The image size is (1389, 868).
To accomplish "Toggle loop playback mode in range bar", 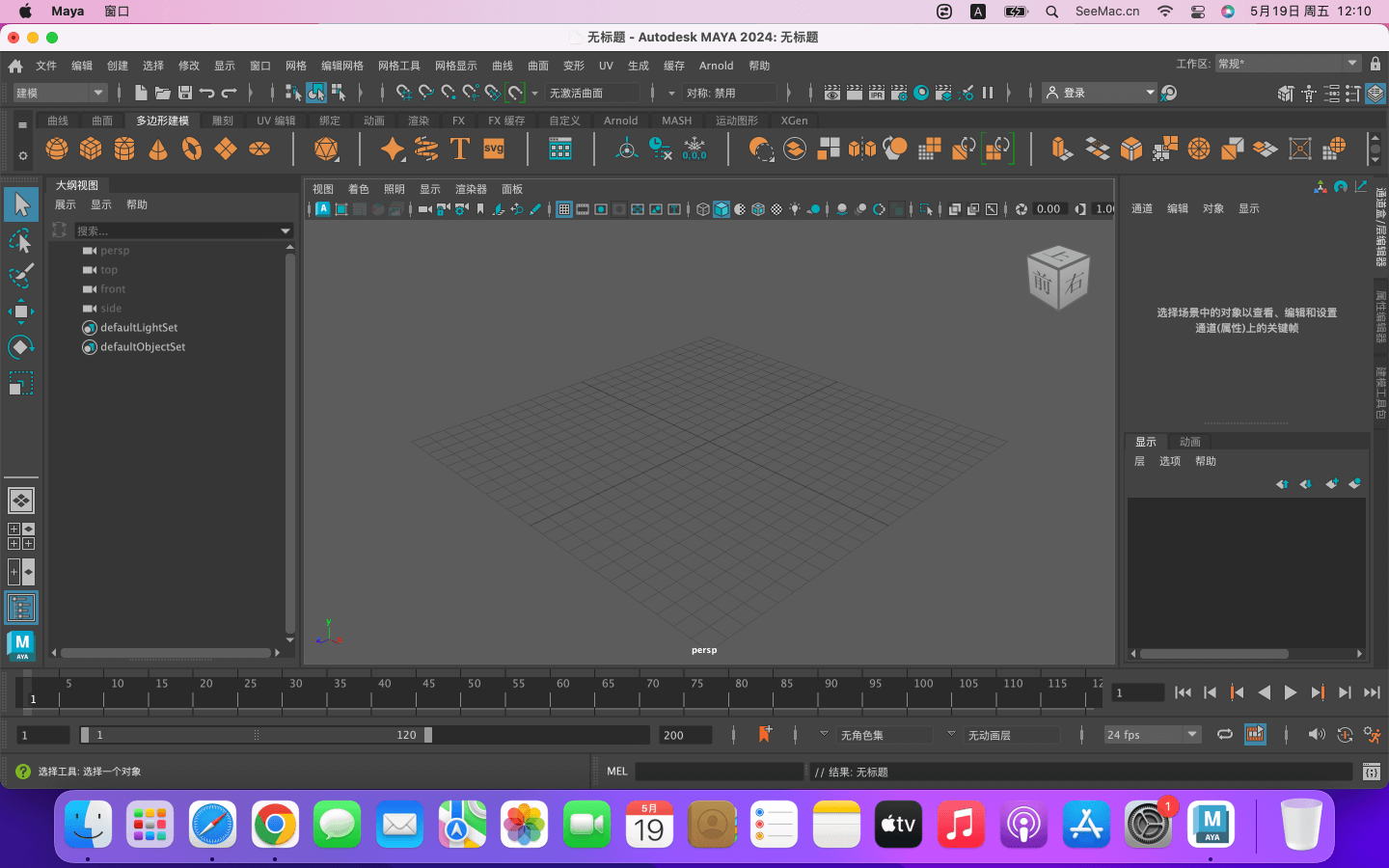I will [x=1225, y=734].
